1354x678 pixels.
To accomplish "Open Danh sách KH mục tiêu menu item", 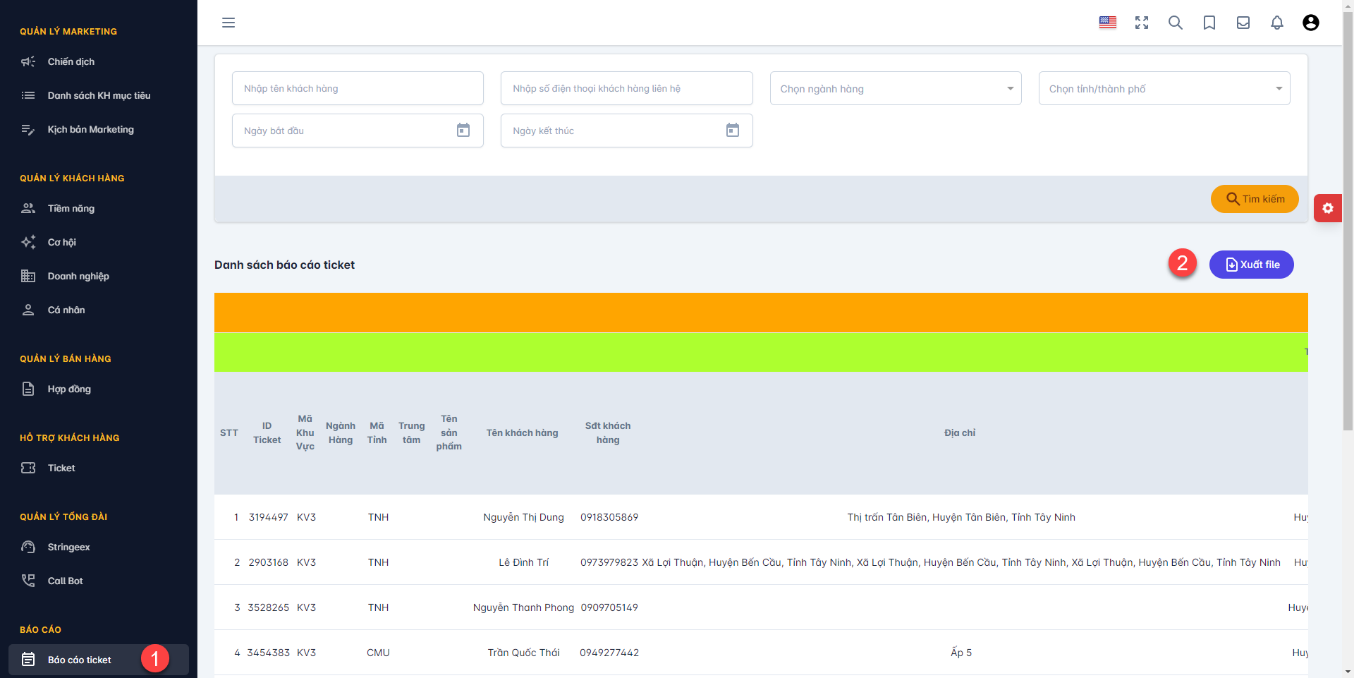I will tap(98, 96).
